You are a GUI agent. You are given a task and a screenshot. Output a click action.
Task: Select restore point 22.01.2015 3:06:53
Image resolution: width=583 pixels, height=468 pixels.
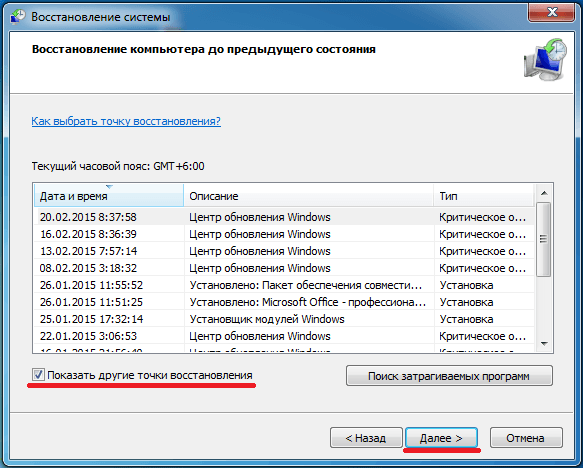point(284,336)
